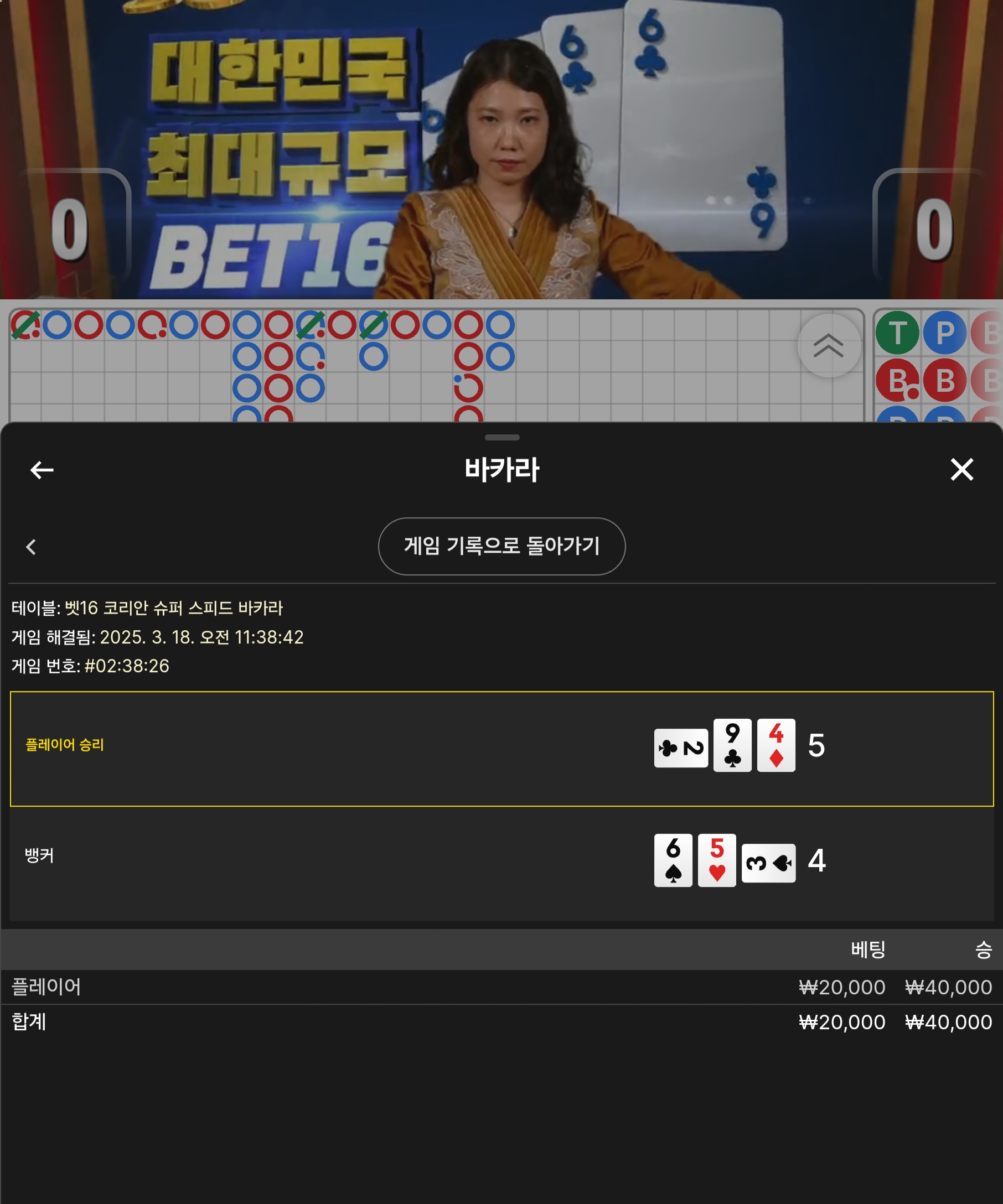Click the back arrow beside 바카라 title
This screenshot has width=1003, height=1204.
42,470
